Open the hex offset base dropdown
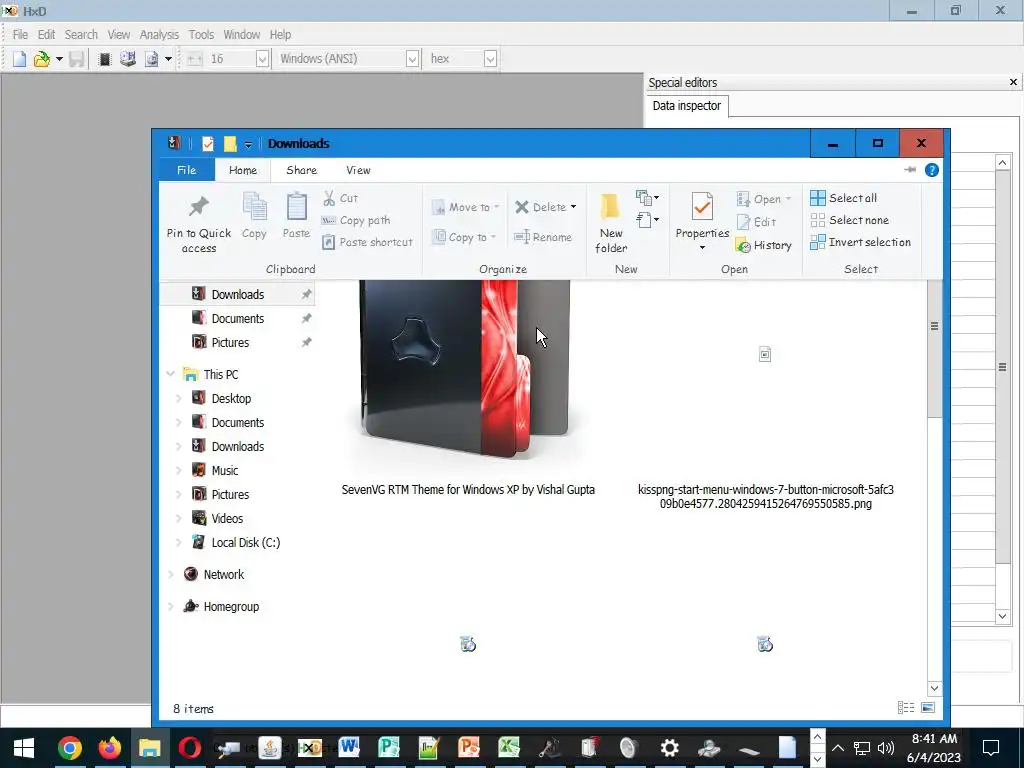This screenshot has height=768, width=1024. tap(490, 59)
